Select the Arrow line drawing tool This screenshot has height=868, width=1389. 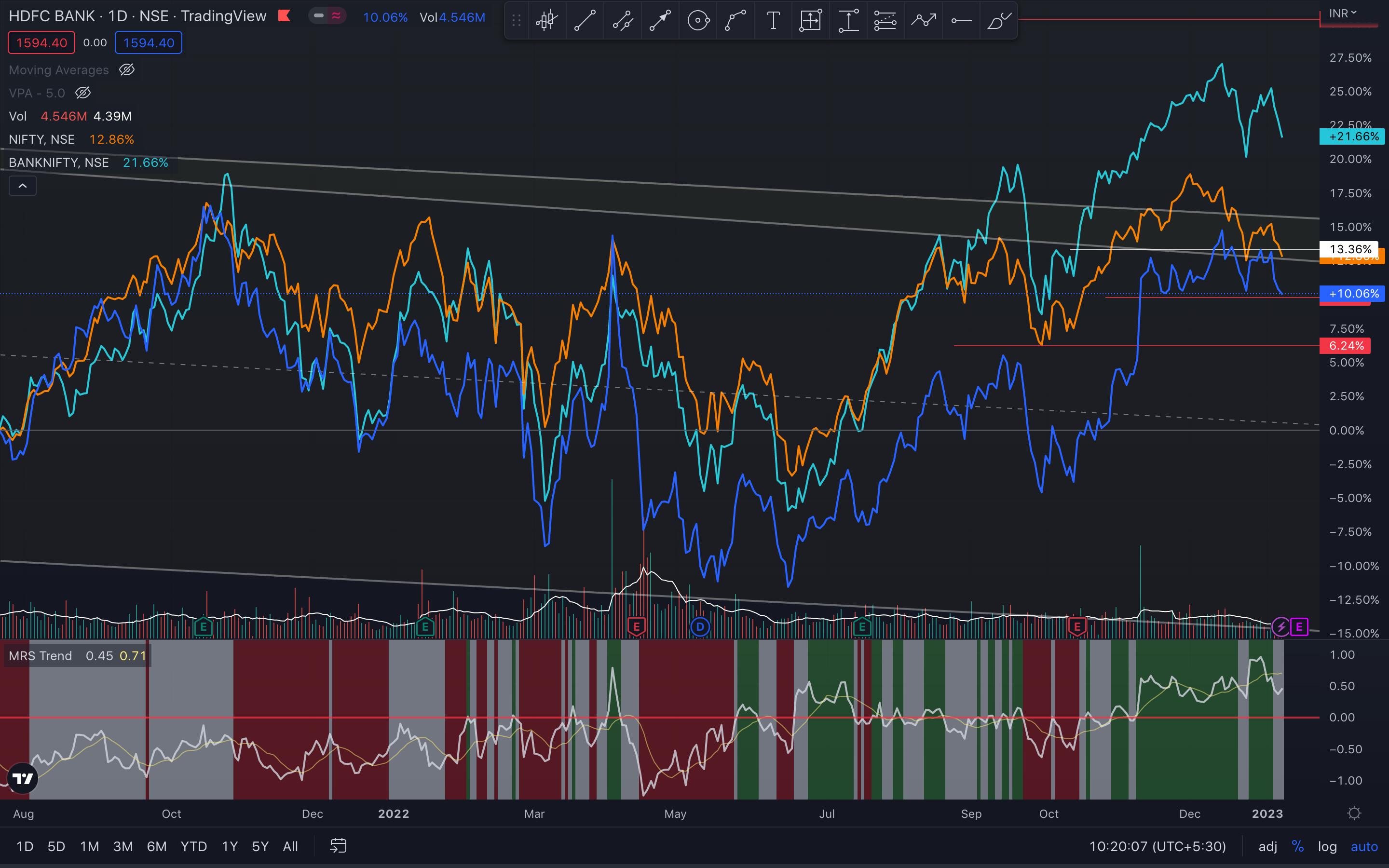pos(660,21)
